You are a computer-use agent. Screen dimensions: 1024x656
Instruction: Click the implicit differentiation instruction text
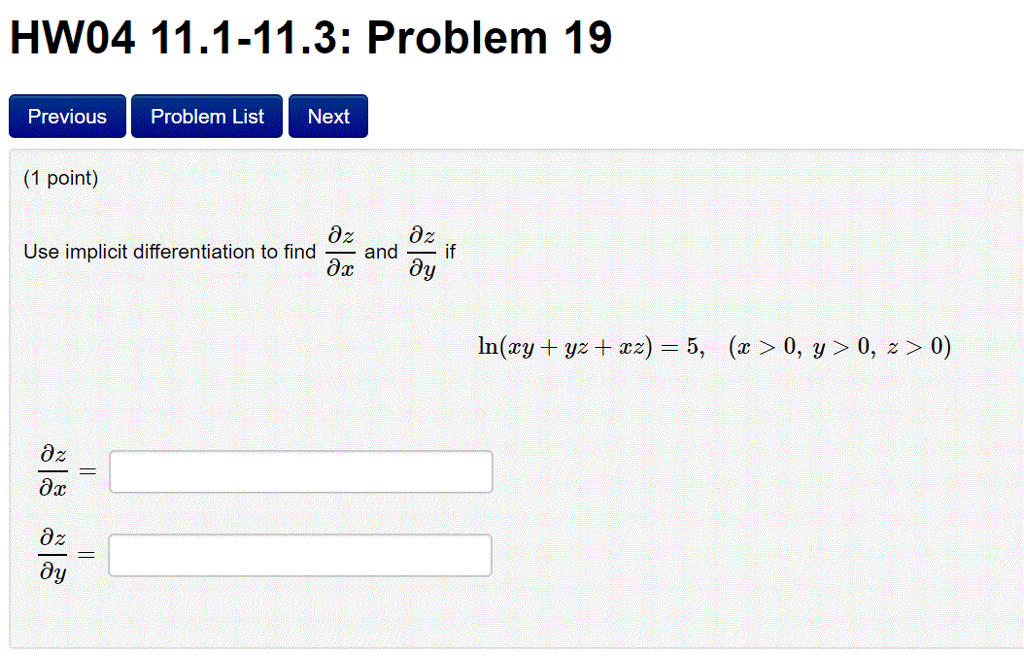pos(168,252)
